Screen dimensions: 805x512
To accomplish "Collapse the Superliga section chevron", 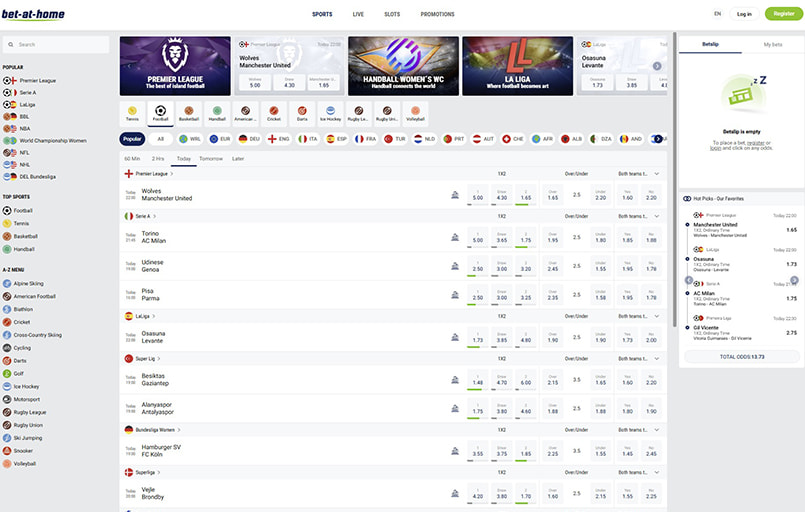I will [x=657, y=472].
